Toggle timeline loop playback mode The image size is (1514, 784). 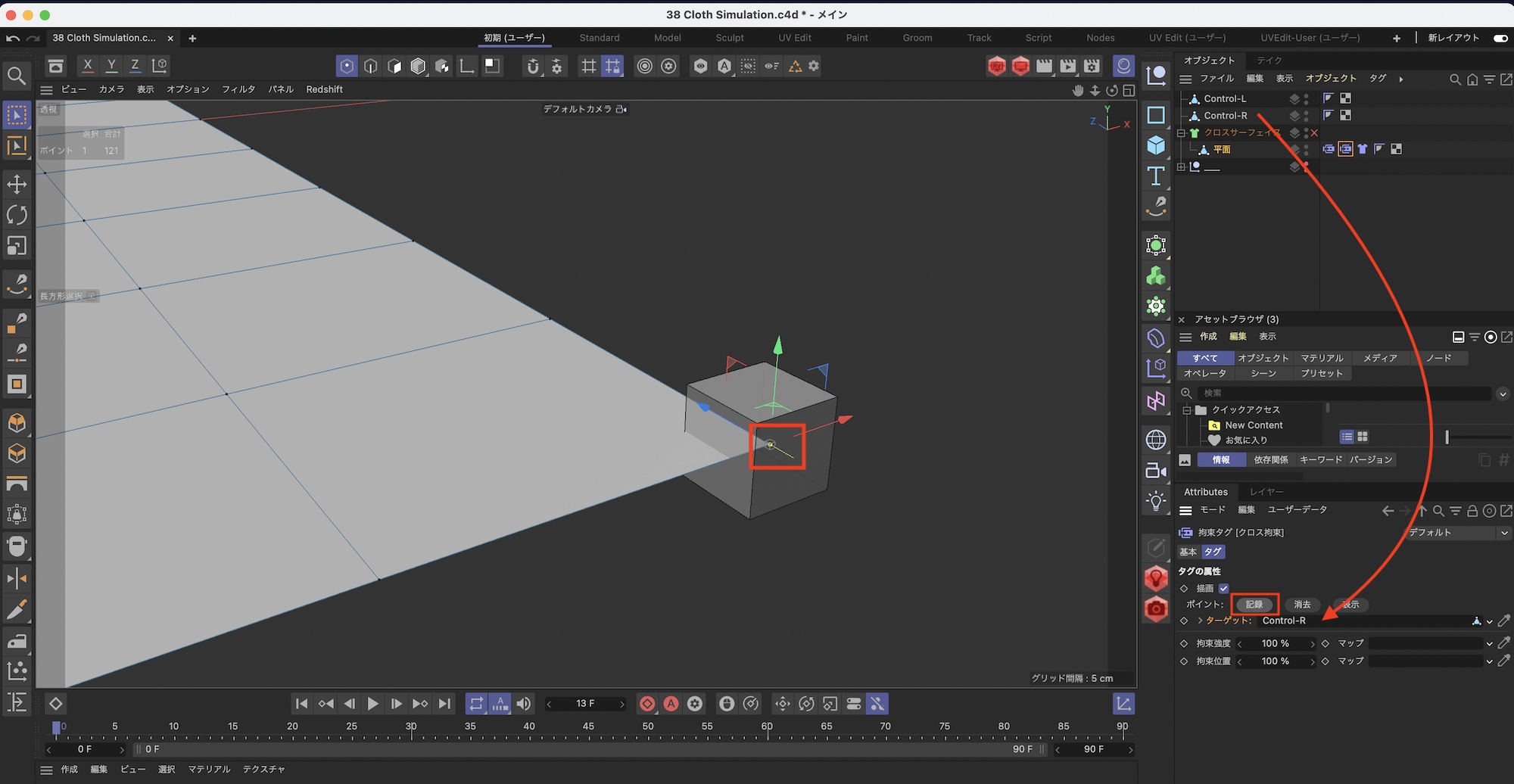[x=475, y=704]
